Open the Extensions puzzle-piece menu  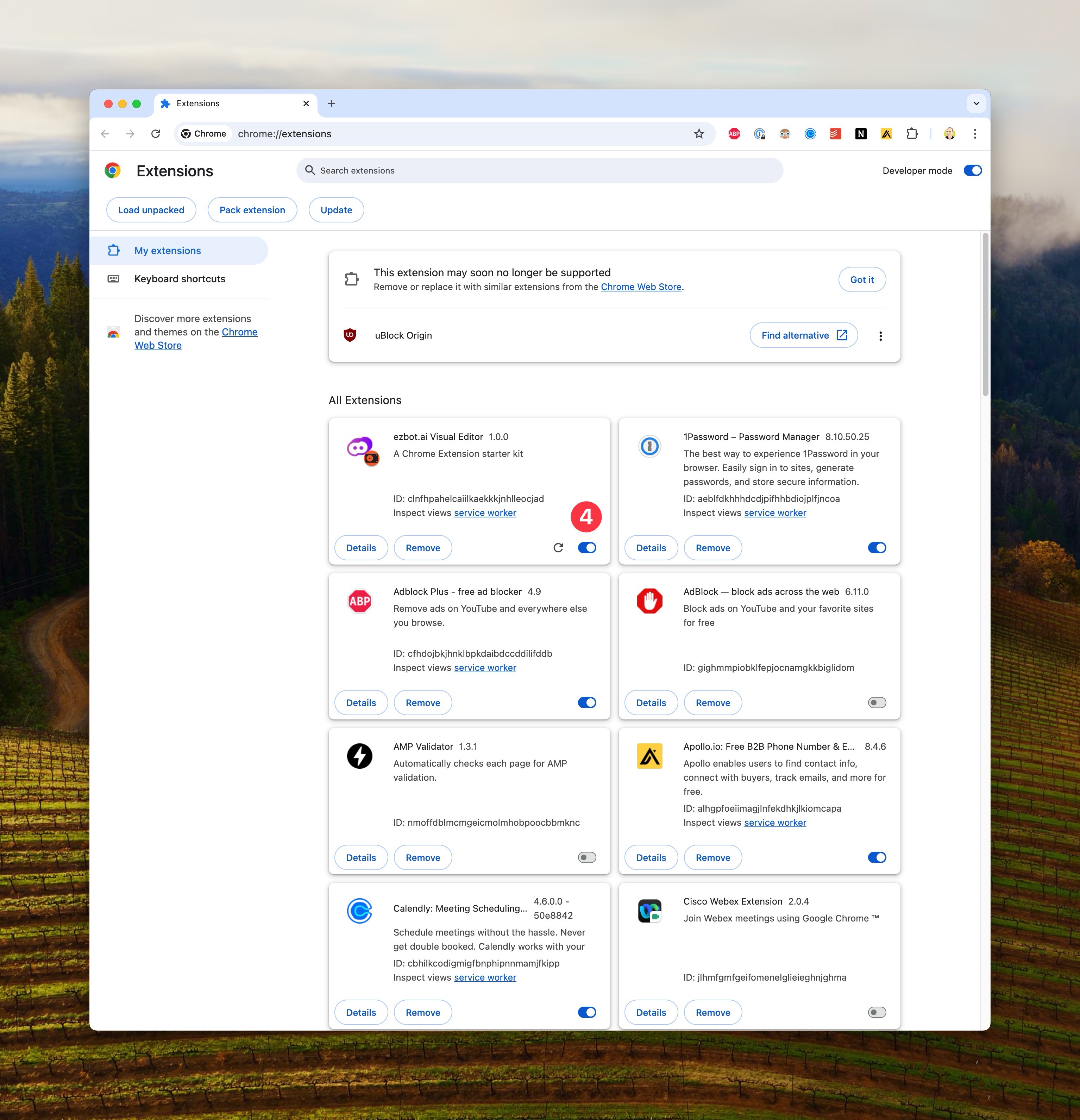pos(912,134)
